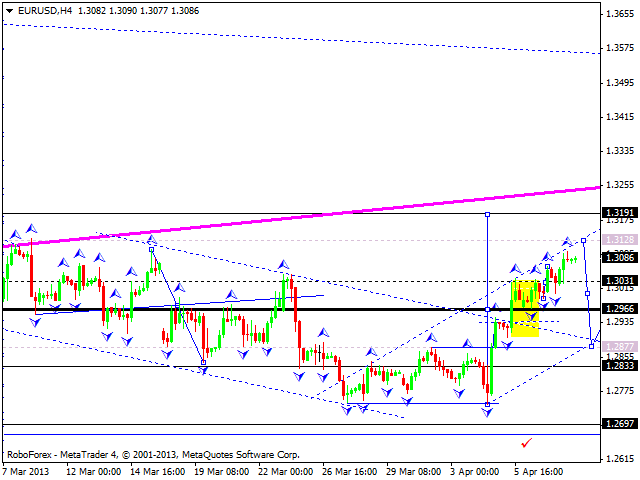Screen dimensions: 640x480
Task: Click the 1.2833 support level label
Action: click(x=619, y=366)
